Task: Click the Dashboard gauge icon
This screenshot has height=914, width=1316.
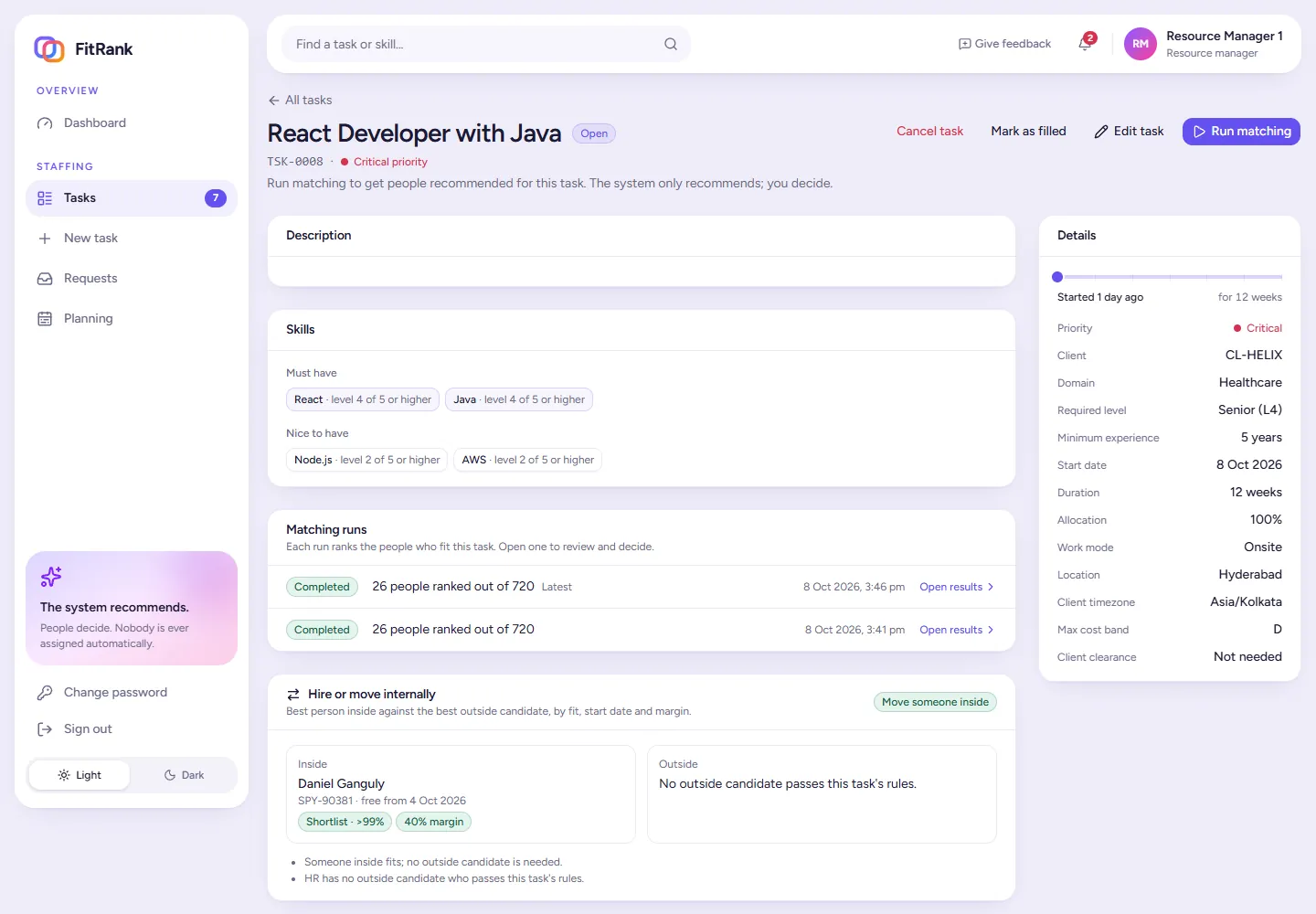Action: point(45,123)
